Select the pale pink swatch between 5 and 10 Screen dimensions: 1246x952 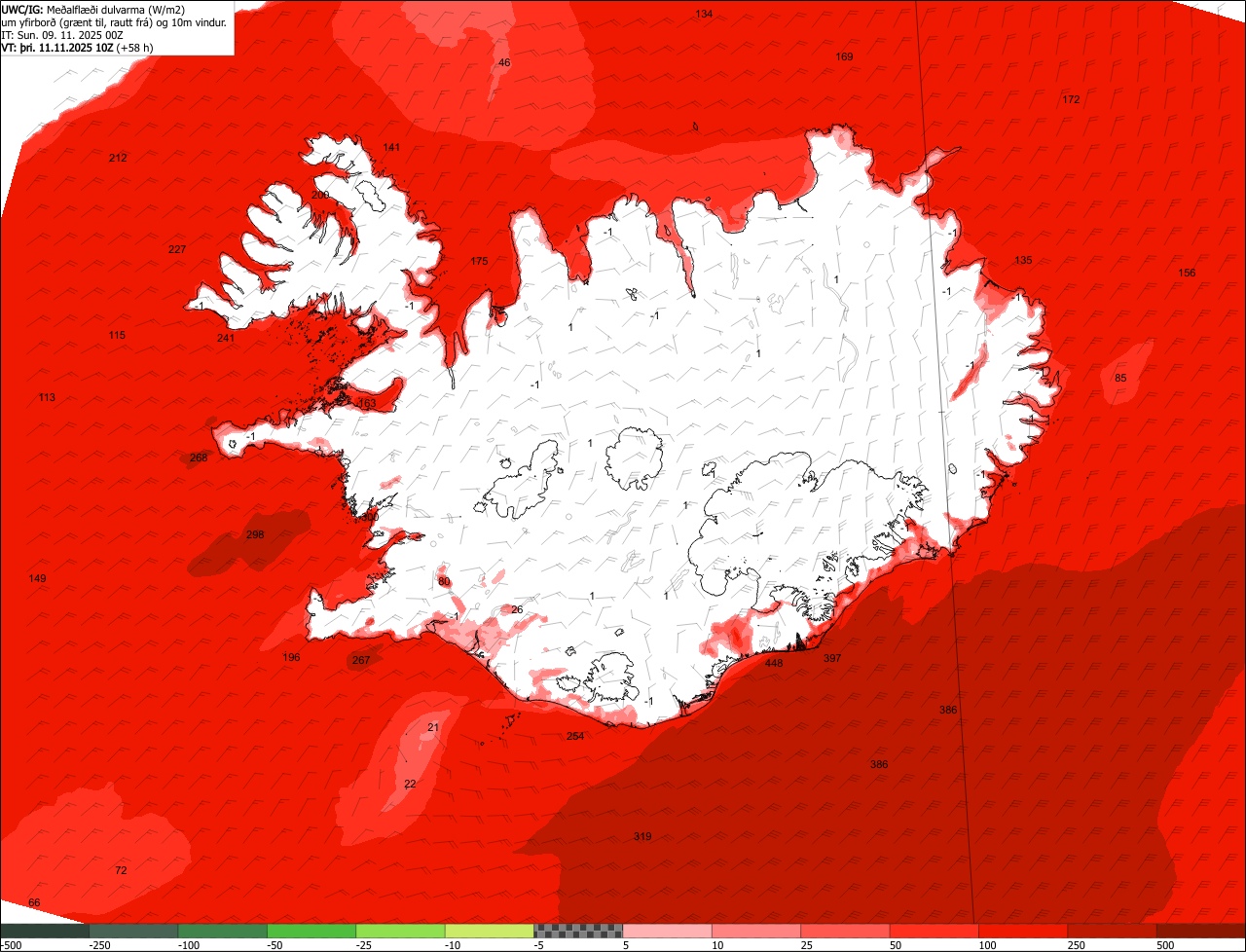668,931
